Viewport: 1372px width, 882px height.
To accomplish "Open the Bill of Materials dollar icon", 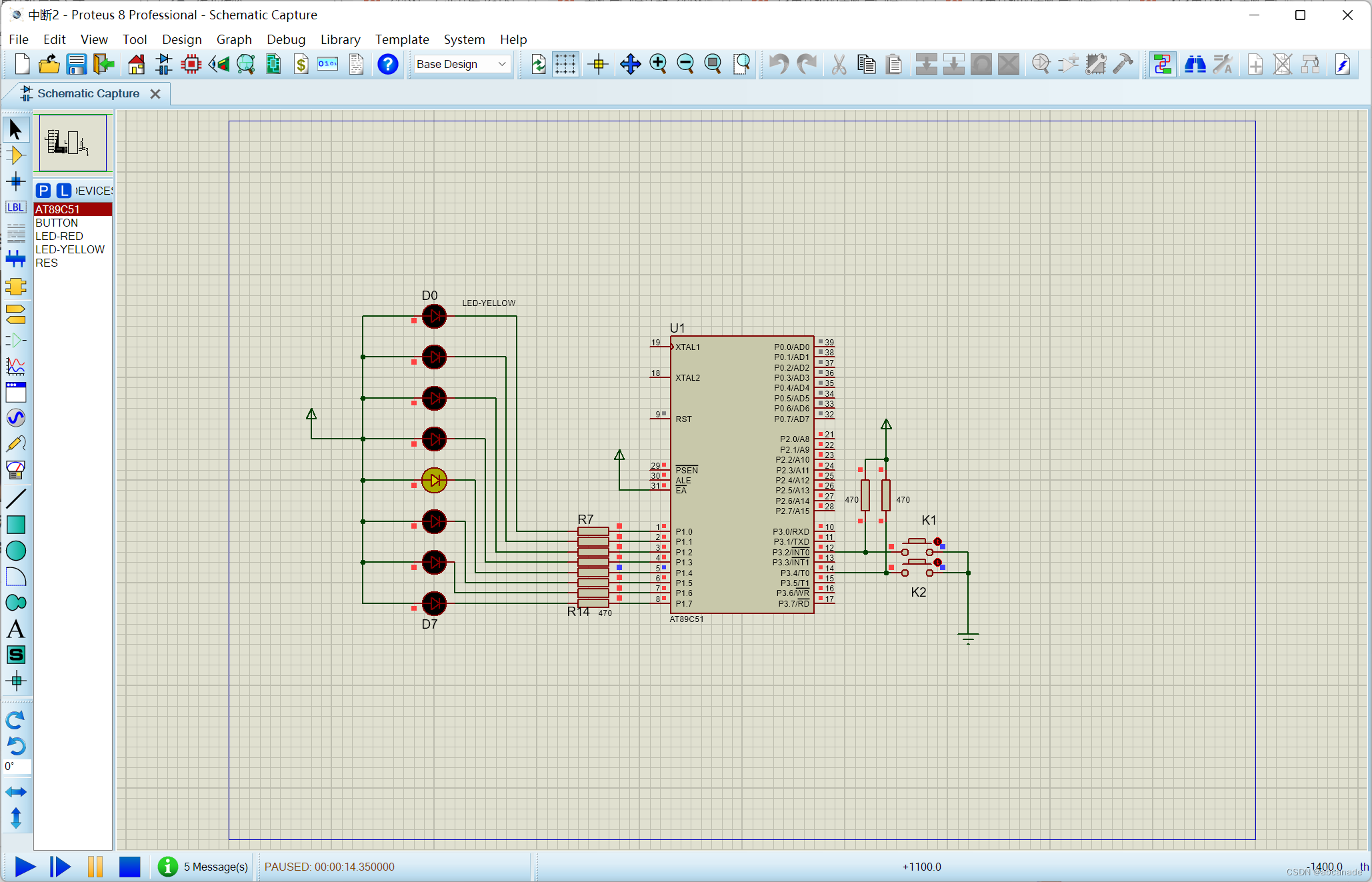I will (301, 64).
